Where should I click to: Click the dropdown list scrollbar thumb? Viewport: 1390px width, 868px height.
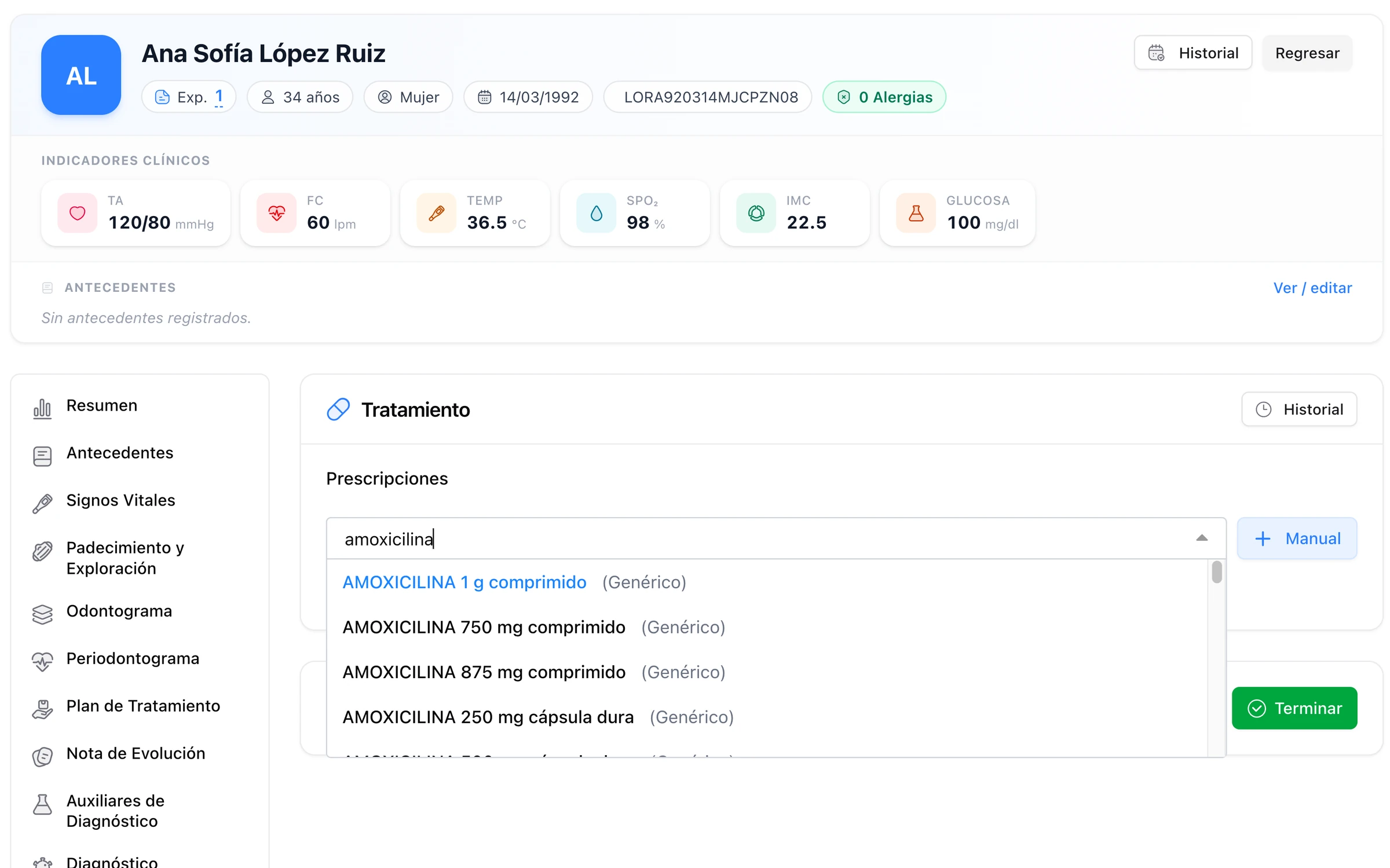point(1217,572)
